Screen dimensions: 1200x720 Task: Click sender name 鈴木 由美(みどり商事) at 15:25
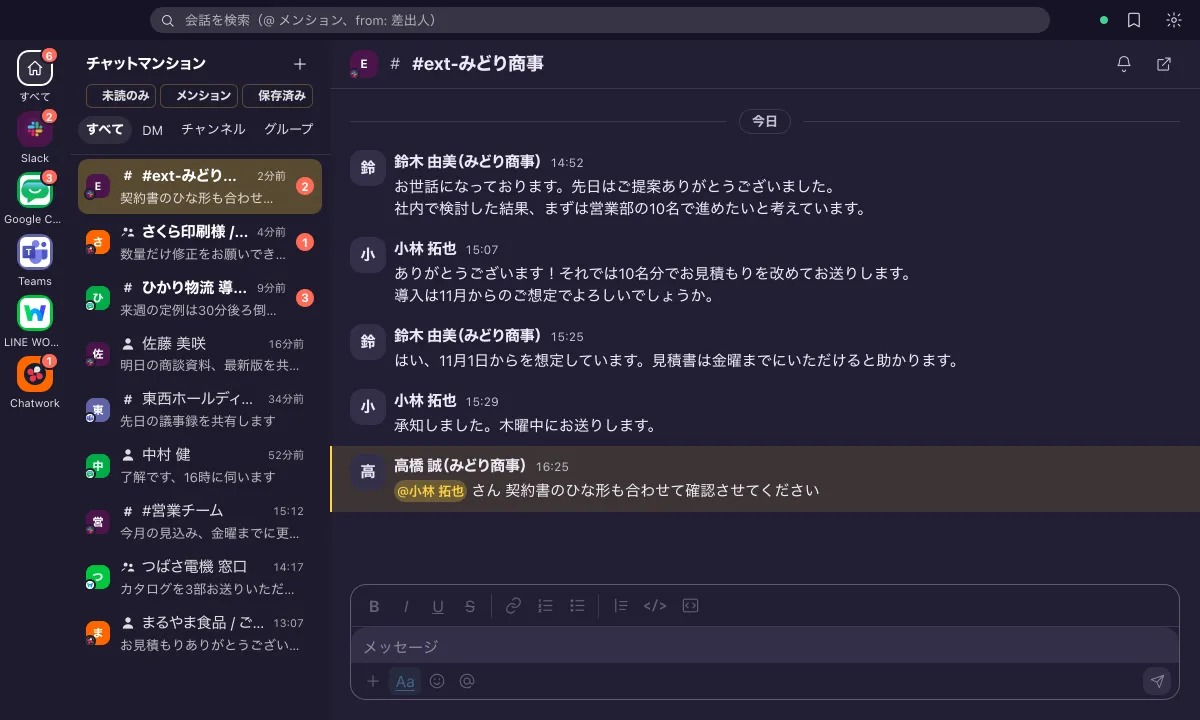click(467, 336)
